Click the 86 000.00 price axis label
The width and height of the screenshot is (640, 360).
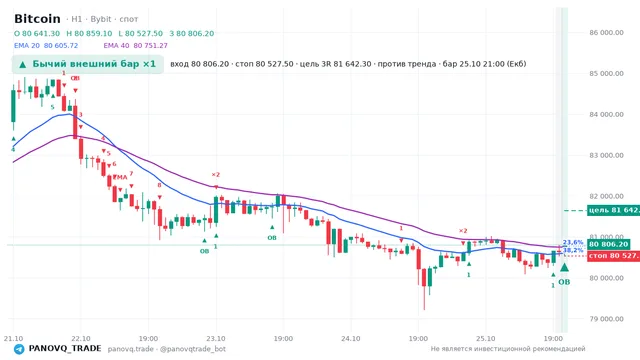[606, 33]
